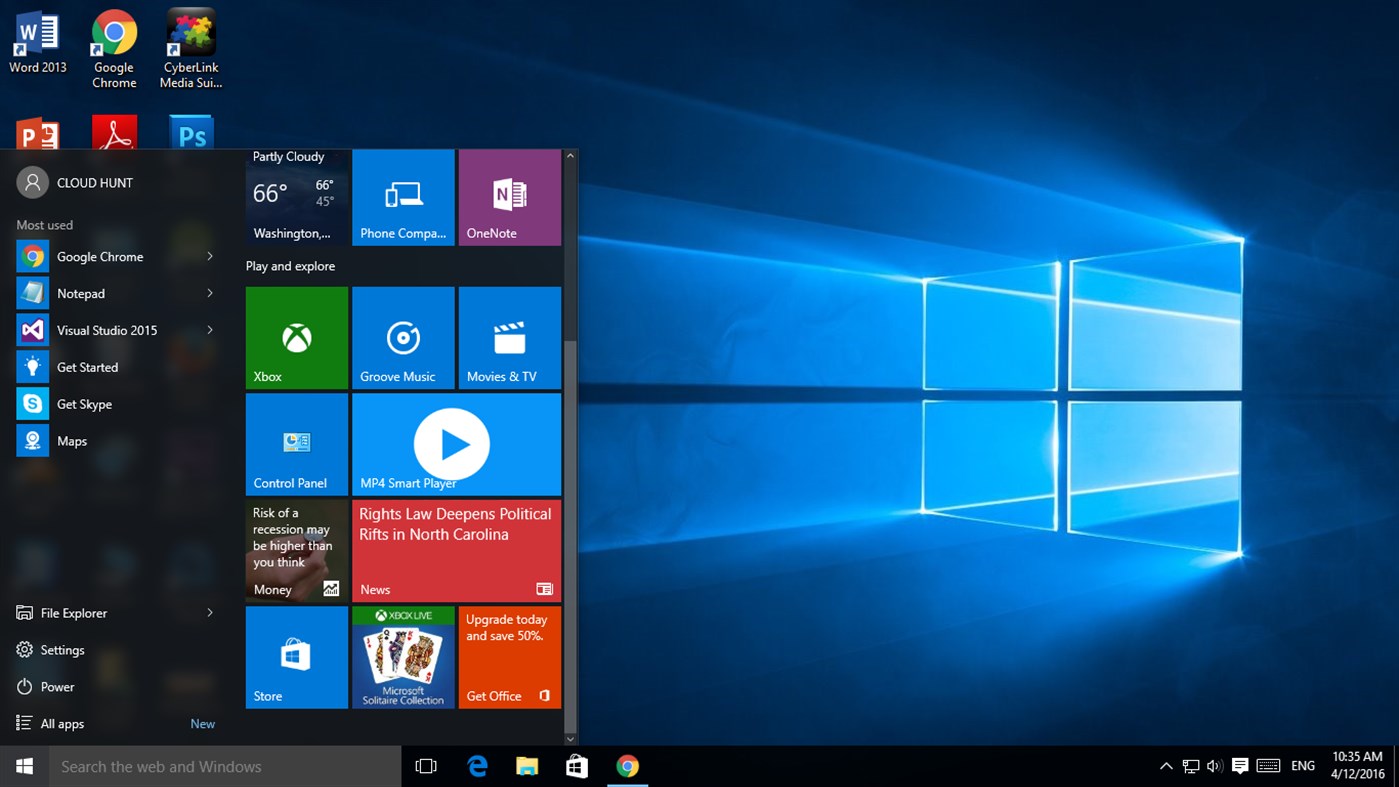Open Google Chrome desktop shortcut

point(114,49)
